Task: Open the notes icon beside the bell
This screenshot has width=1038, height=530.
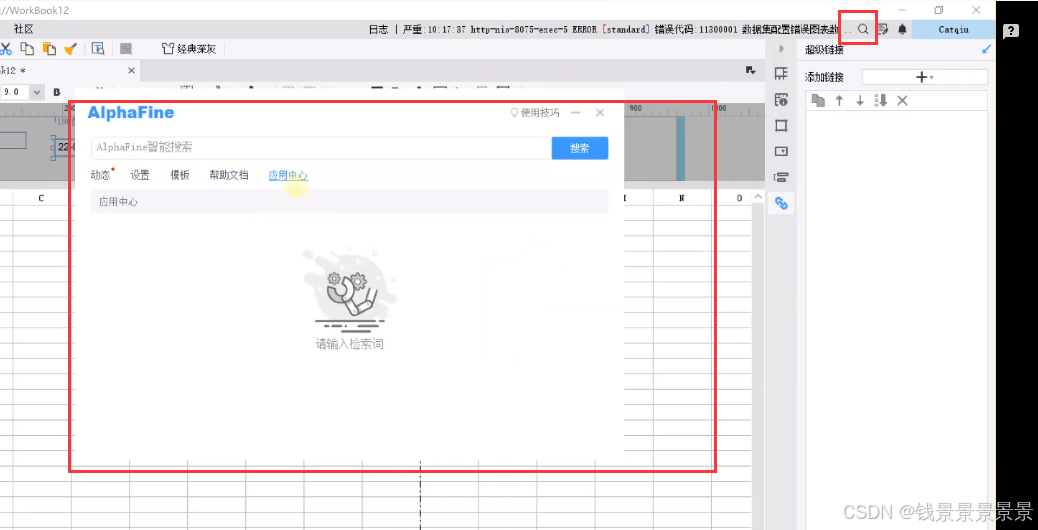Action: (x=882, y=29)
